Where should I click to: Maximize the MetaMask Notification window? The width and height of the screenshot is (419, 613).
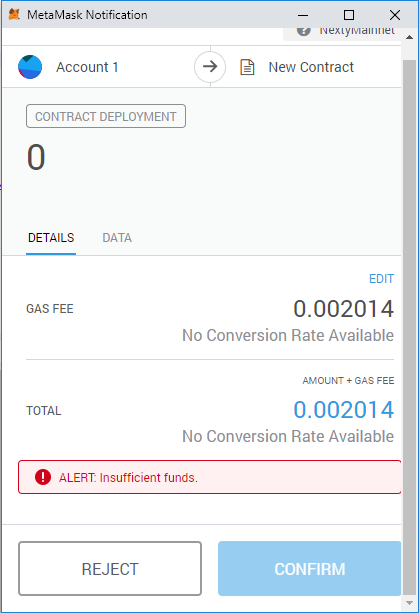point(349,15)
